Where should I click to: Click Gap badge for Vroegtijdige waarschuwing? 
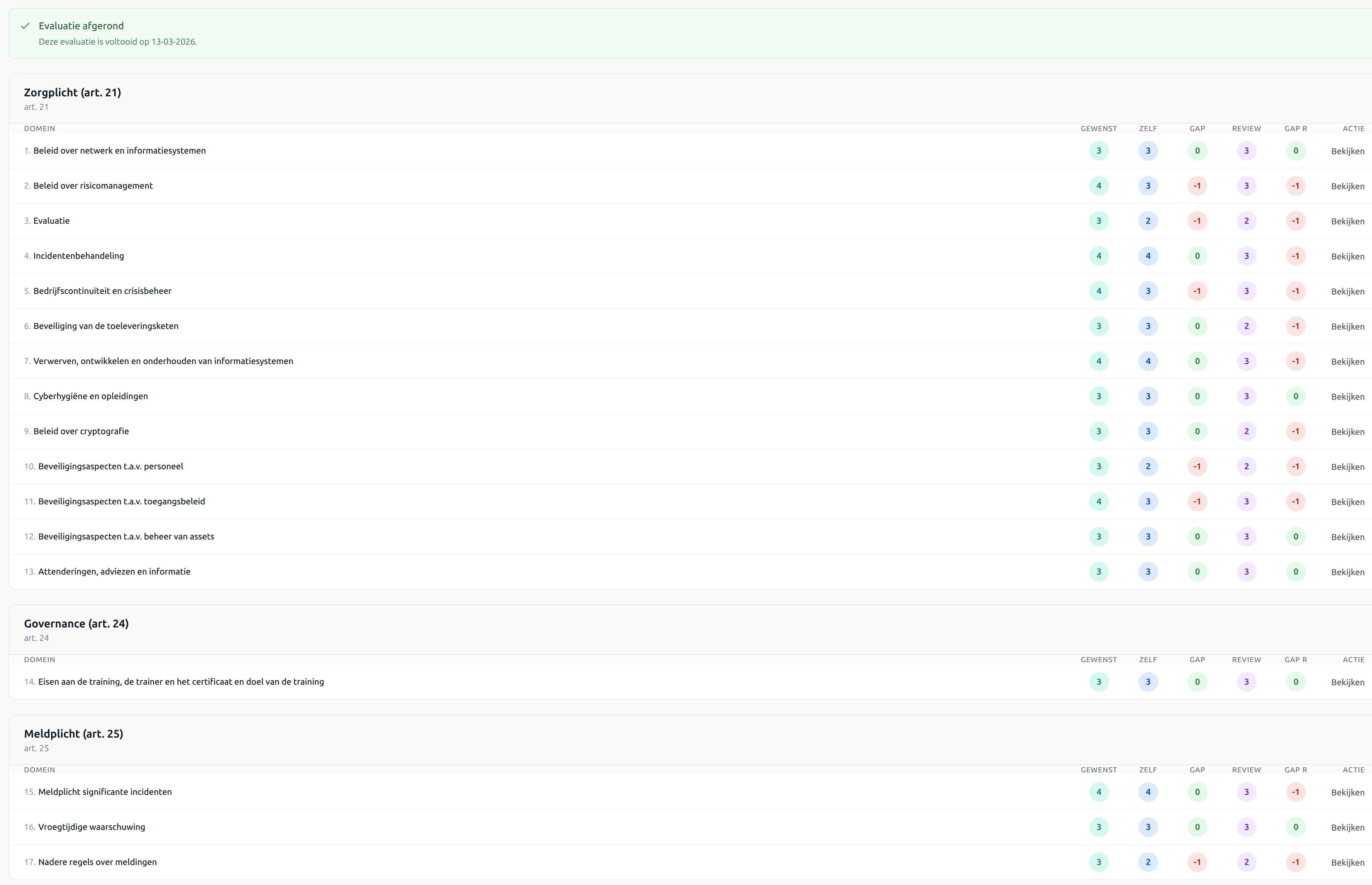point(1197,827)
